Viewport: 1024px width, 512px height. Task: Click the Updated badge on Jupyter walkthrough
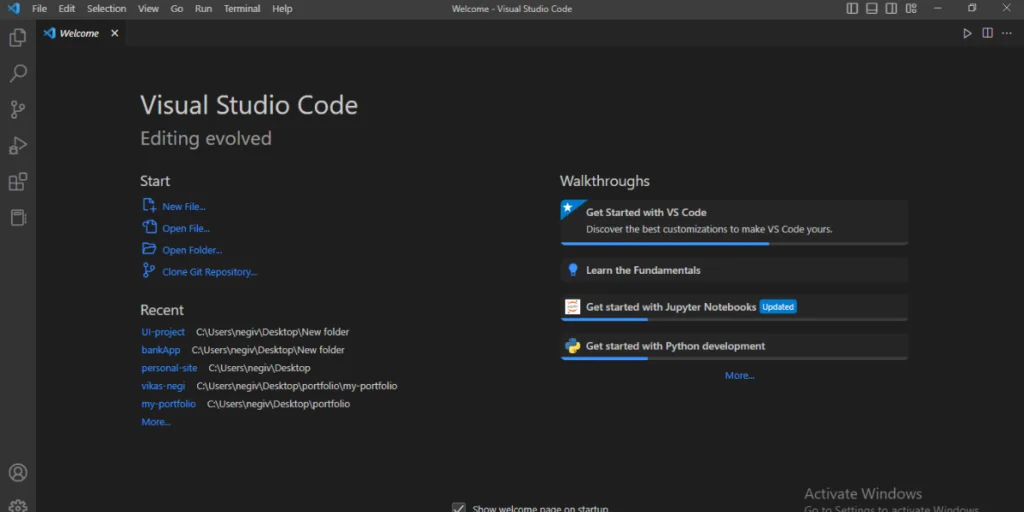click(x=778, y=307)
